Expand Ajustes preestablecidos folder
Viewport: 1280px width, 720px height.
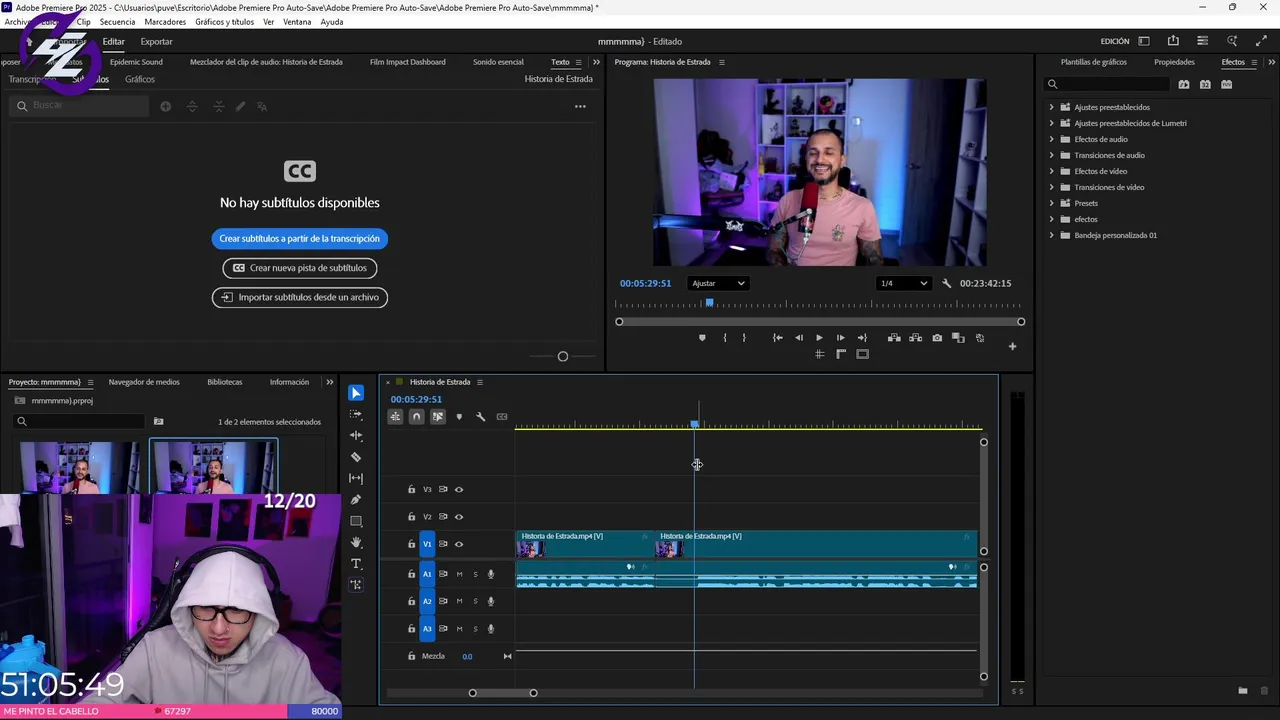(1051, 107)
